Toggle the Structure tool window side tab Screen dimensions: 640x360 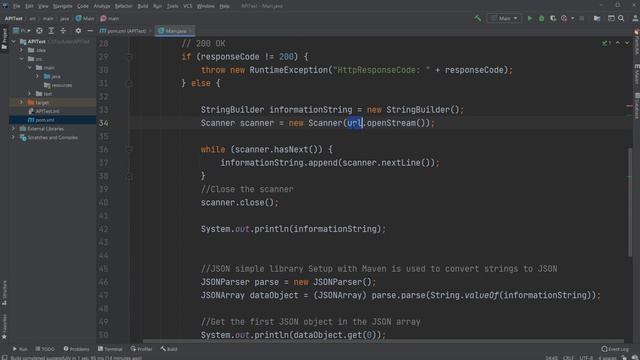coord(4,293)
